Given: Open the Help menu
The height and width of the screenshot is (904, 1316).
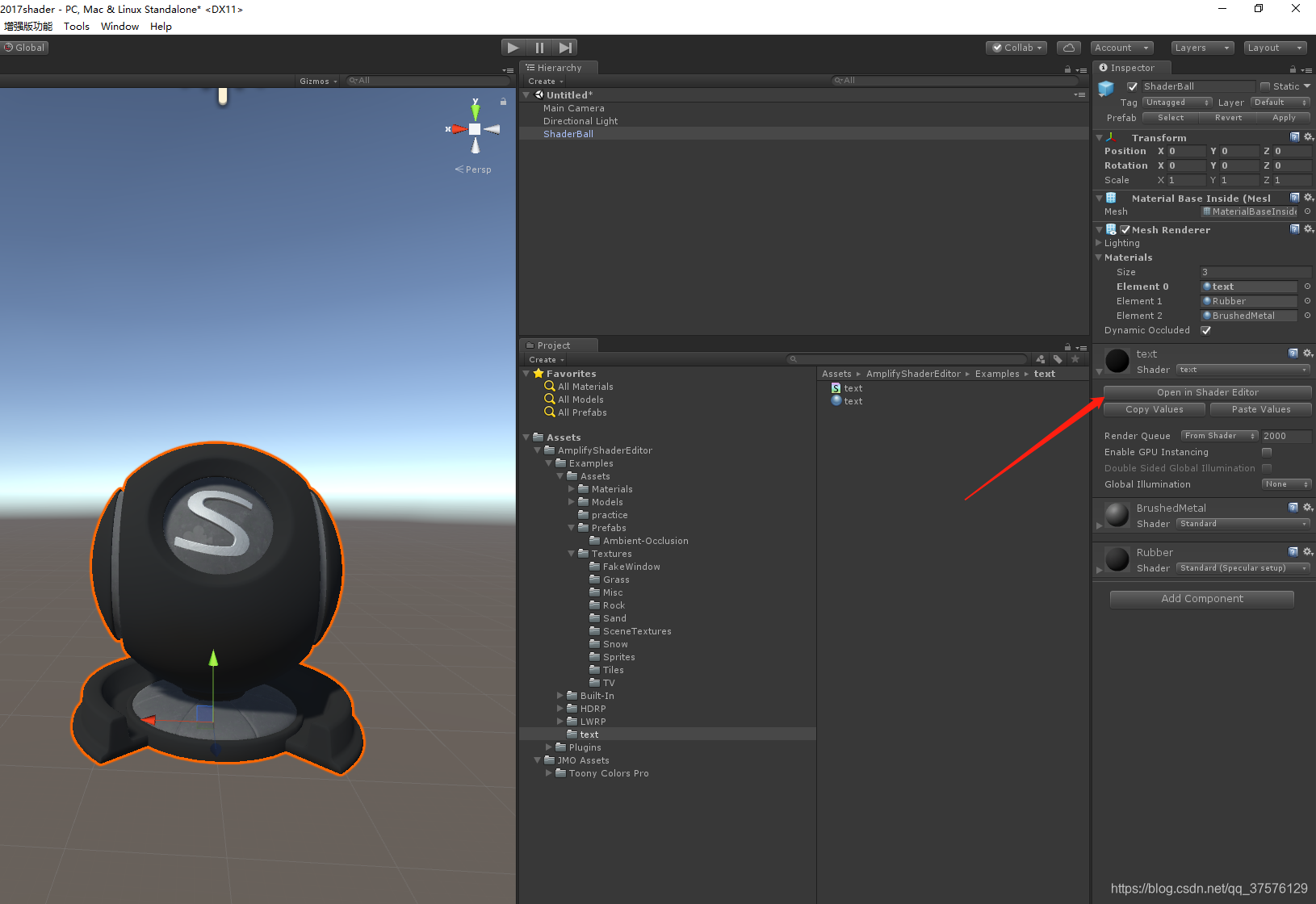Looking at the screenshot, I should click(161, 26).
